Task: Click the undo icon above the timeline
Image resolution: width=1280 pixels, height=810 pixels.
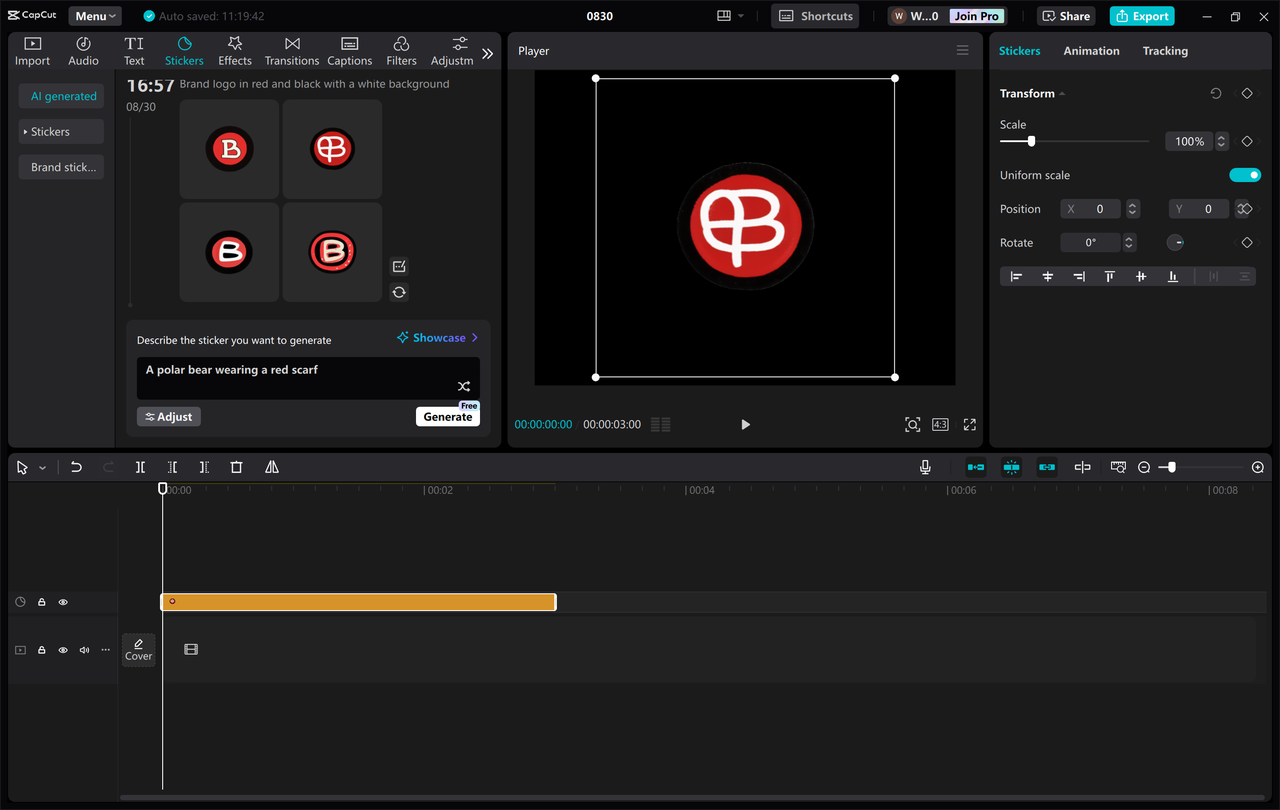Action: tap(76, 466)
